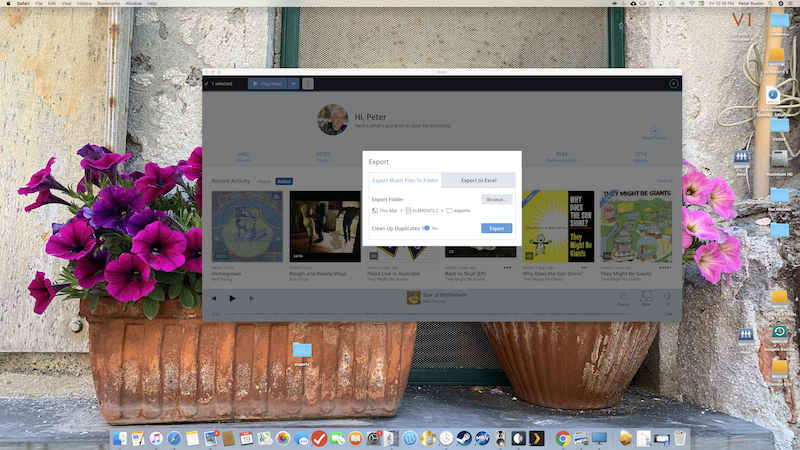This screenshot has width=800, height=450.
Task: Open Notes in the Dock
Action: pos(192,438)
